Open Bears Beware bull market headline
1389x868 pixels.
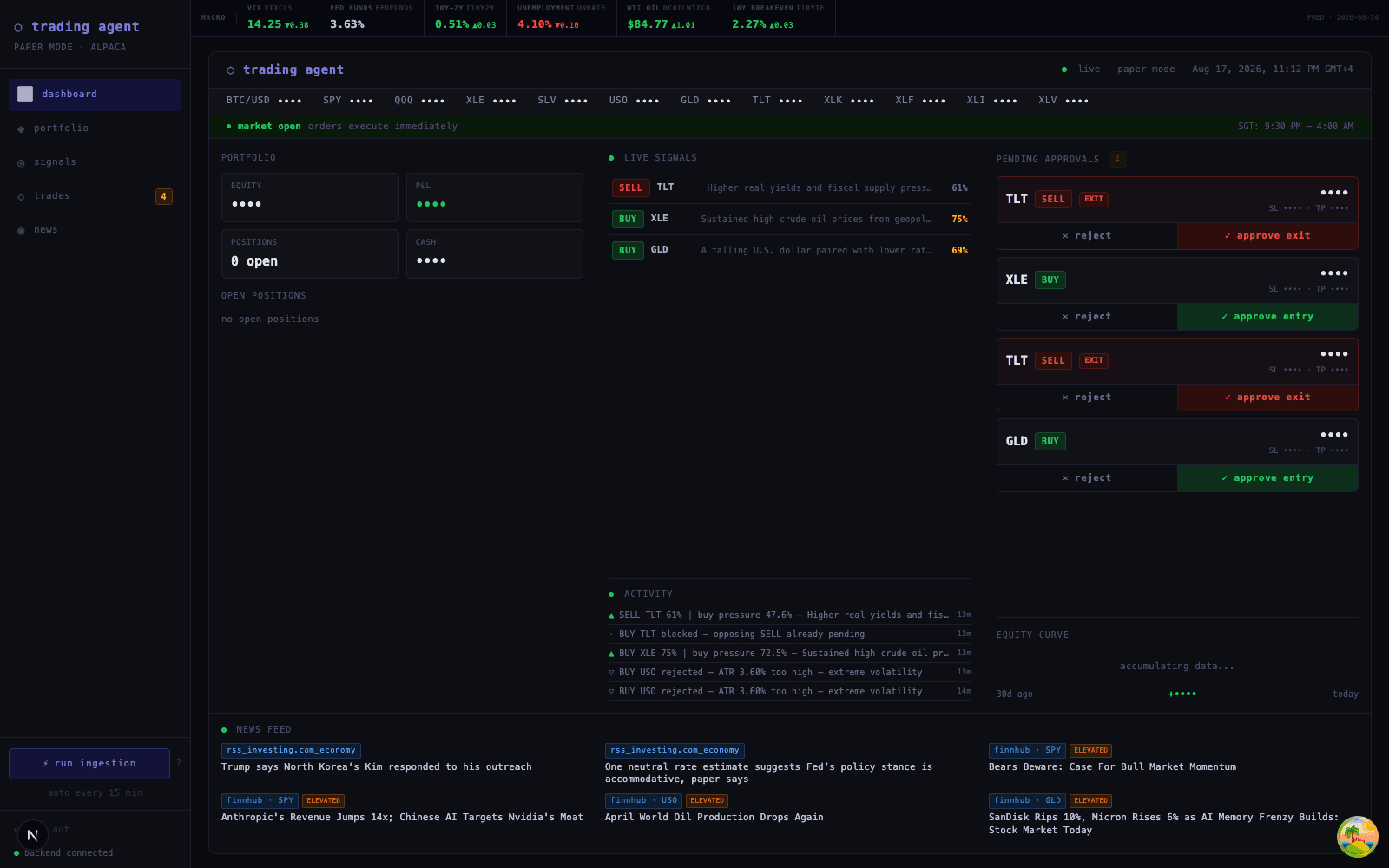tap(1112, 767)
